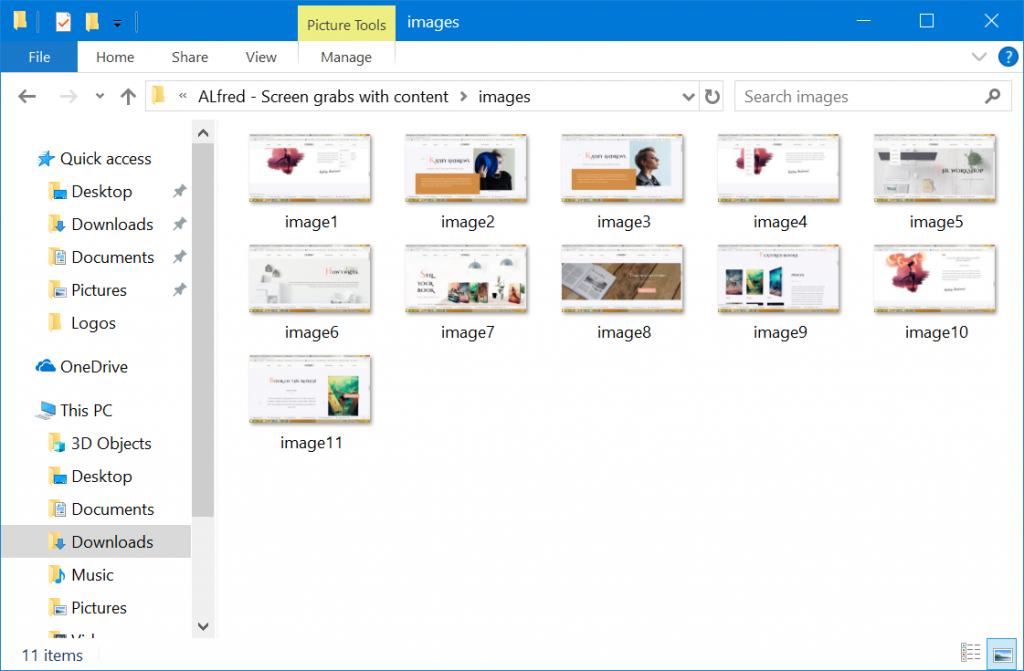This screenshot has height=671, width=1024.
Task: Click the Back navigation arrow
Action: click(26, 95)
